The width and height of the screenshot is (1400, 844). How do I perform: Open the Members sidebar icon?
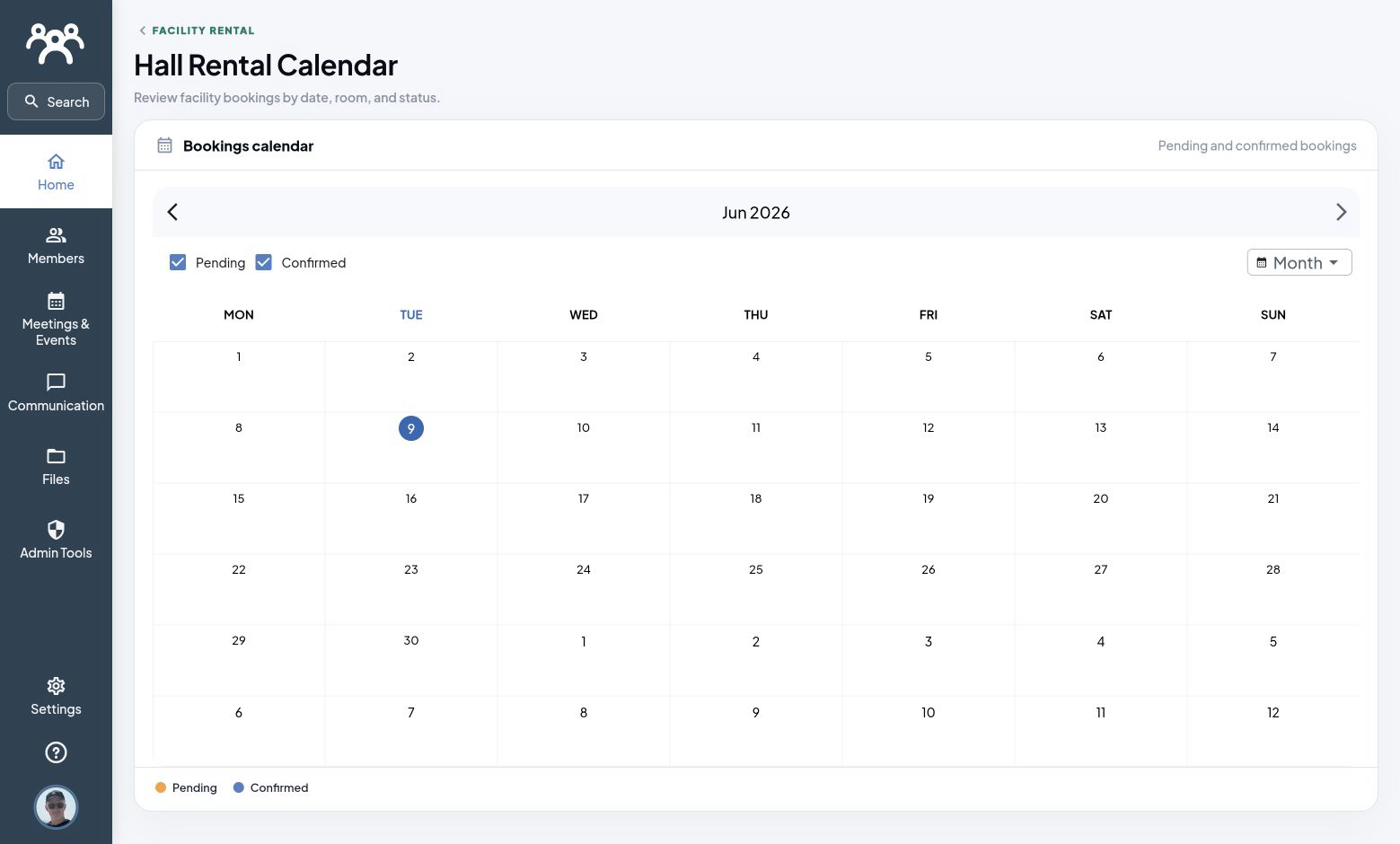coord(56,235)
